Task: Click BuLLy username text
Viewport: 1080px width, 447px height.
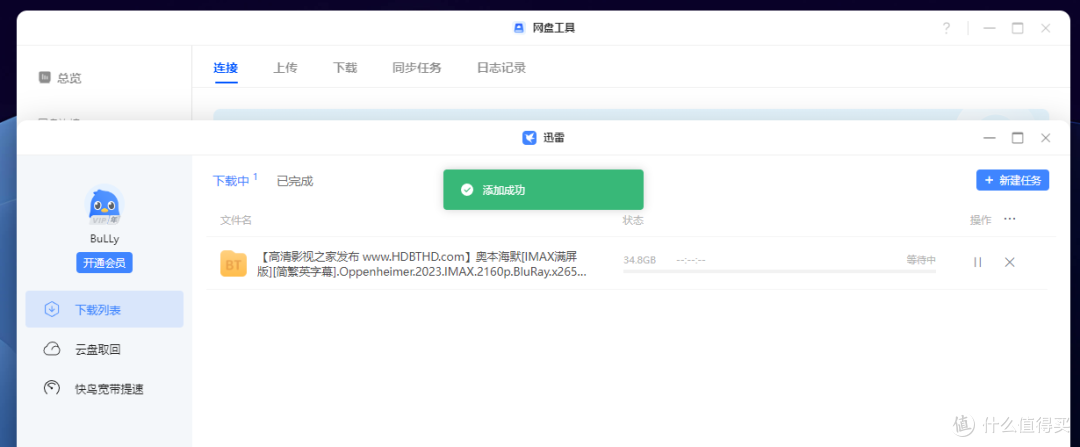Action: (x=104, y=238)
